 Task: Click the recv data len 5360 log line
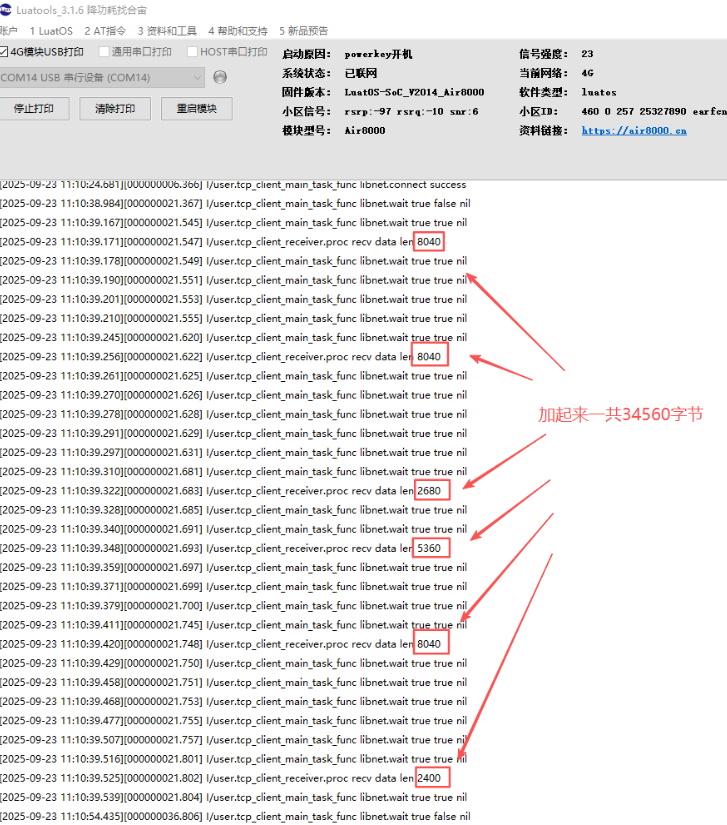[x=221, y=548]
